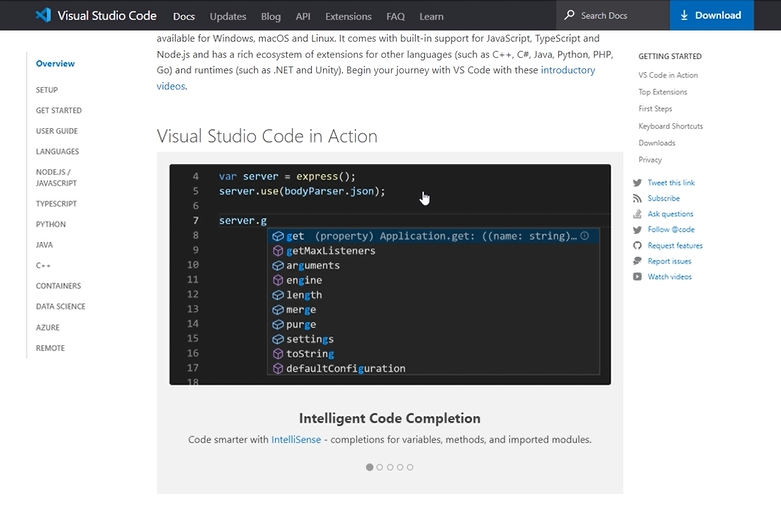The width and height of the screenshot is (781, 511).
Task: Click the Stack Overflow icon beside Ask questions
Action: click(x=637, y=214)
